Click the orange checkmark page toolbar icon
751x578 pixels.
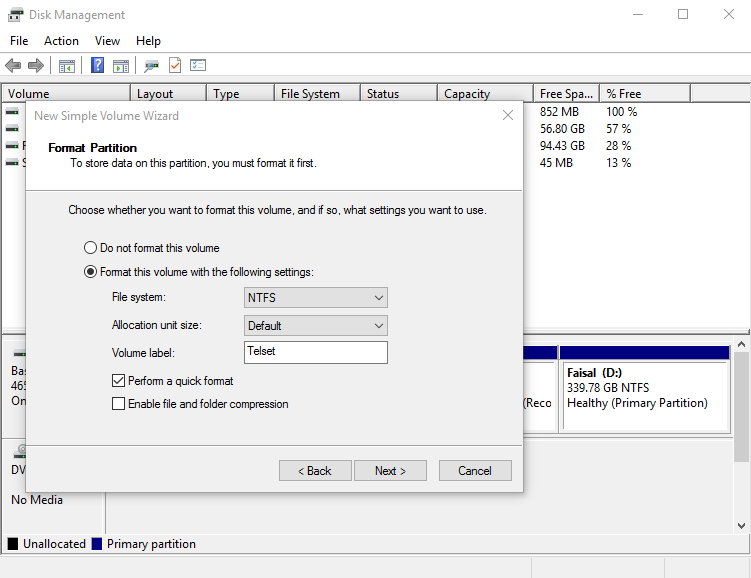[175, 66]
